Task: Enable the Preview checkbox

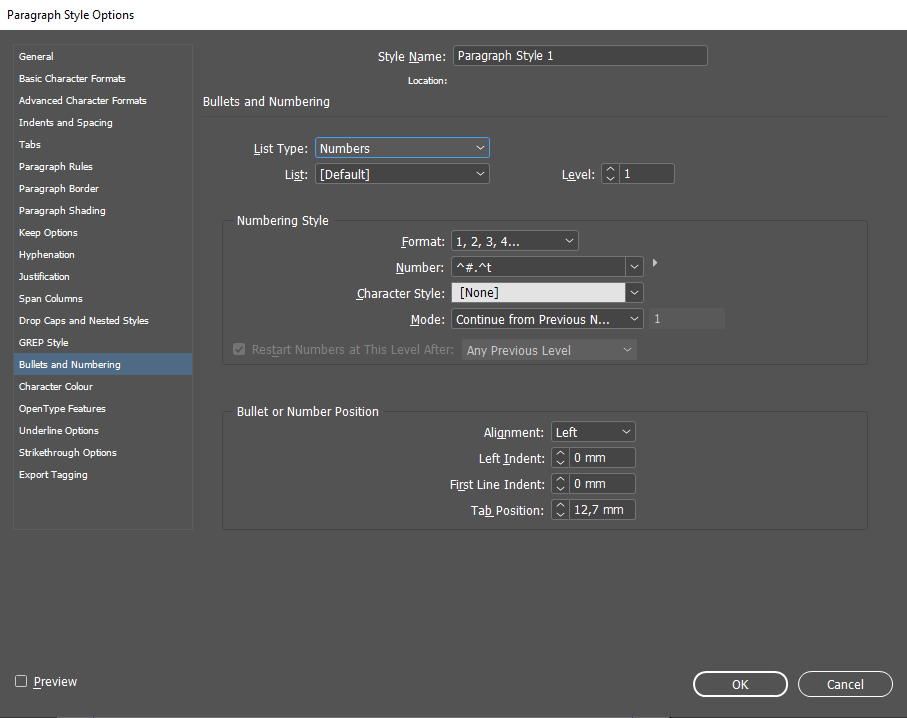Action: point(22,681)
